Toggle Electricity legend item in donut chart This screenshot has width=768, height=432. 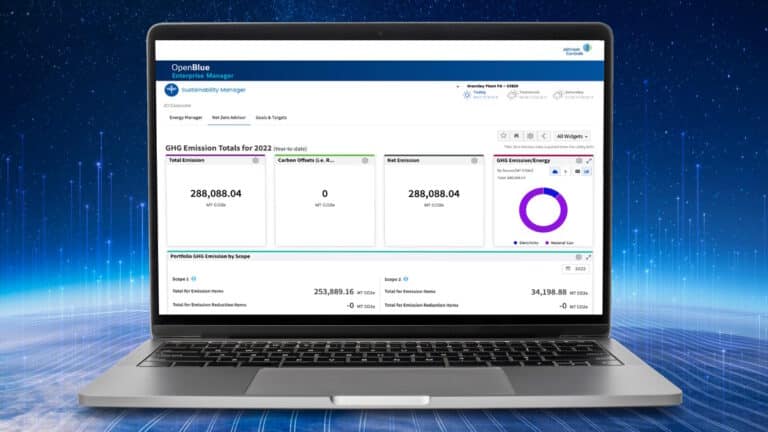tap(527, 242)
